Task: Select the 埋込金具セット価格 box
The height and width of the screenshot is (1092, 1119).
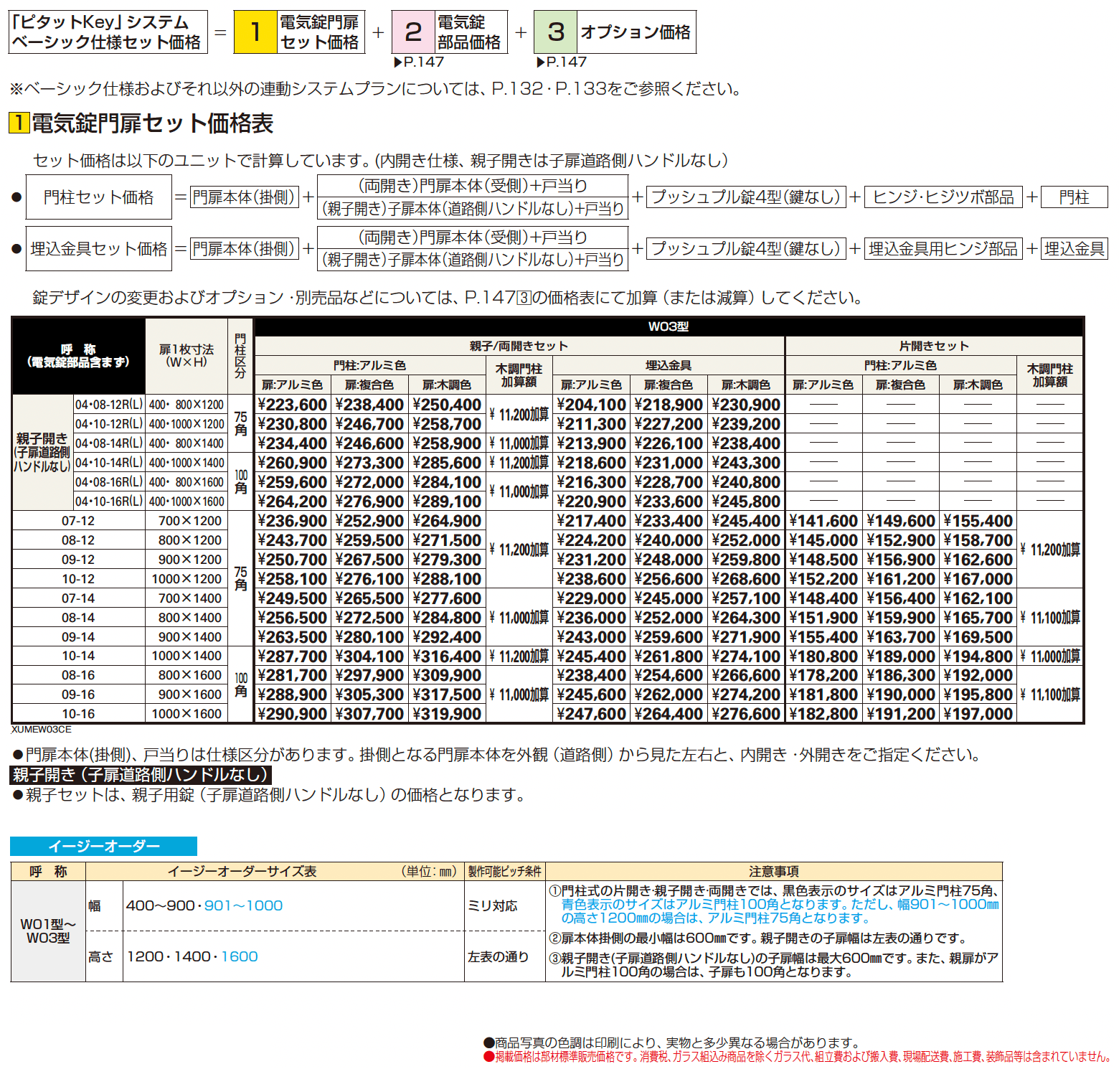Action: [99, 249]
